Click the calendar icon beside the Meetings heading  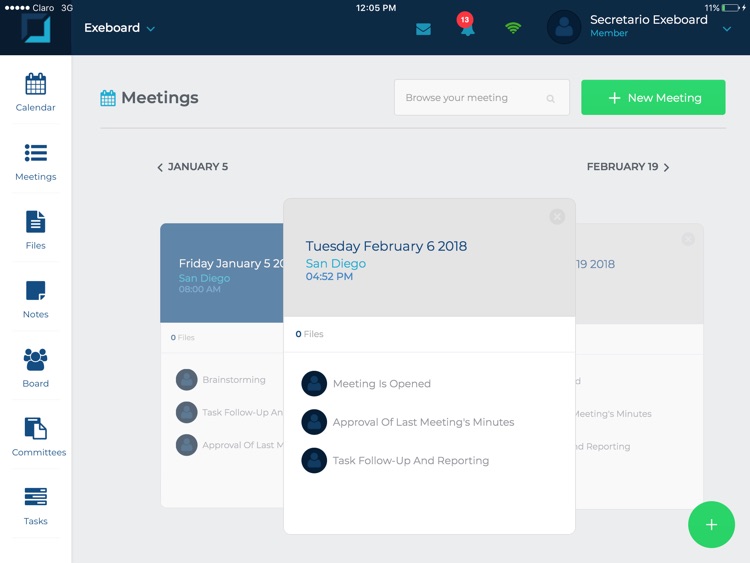[x=108, y=98]
